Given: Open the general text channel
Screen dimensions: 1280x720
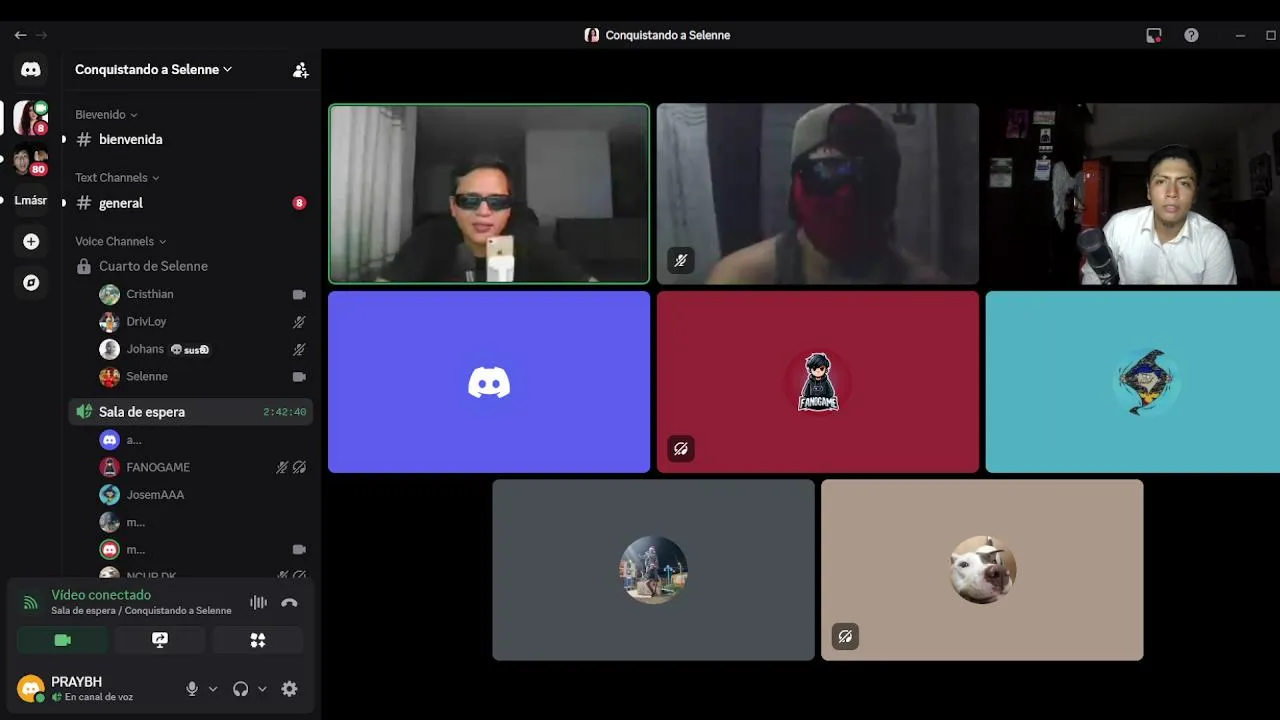Looking at the screenshot, I should pos(190,203).
